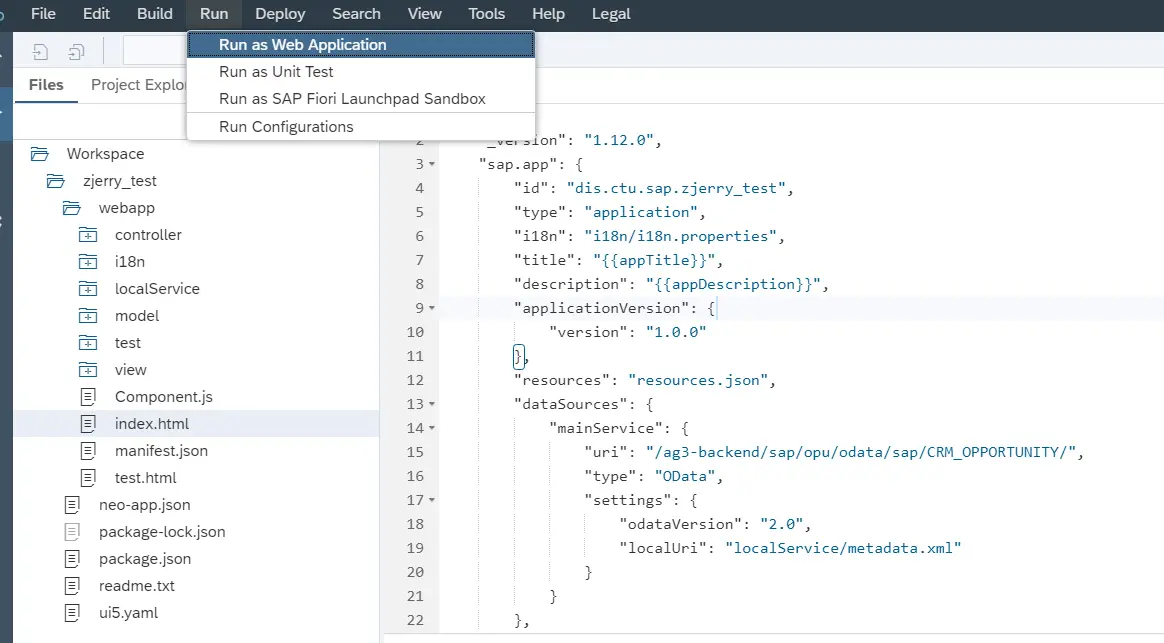This screenshot has width=1164, height=643.
Task: Click the "resources.json" value
Action: point(698,380)
